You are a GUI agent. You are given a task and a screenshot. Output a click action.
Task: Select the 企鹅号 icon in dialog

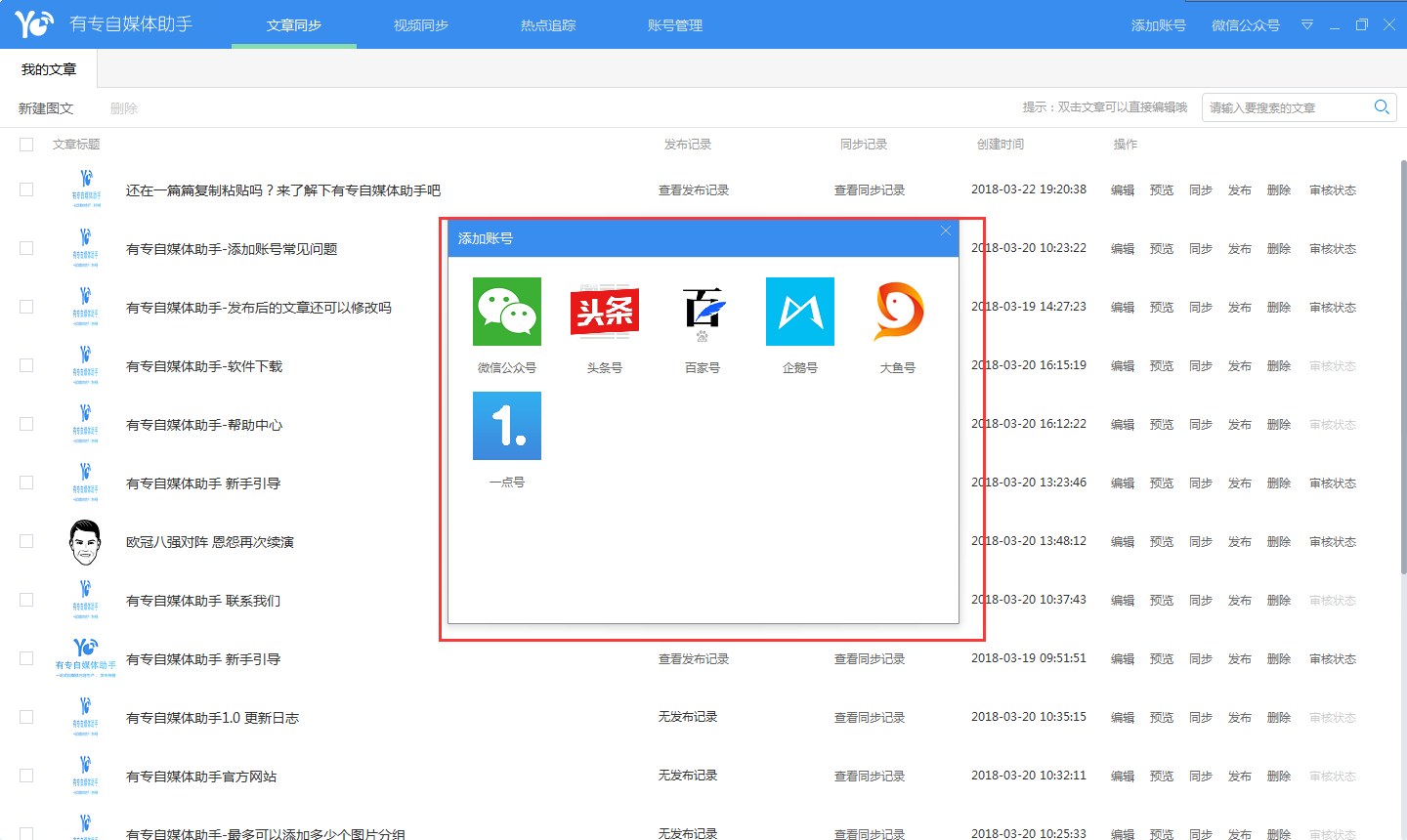pos(800,312)
